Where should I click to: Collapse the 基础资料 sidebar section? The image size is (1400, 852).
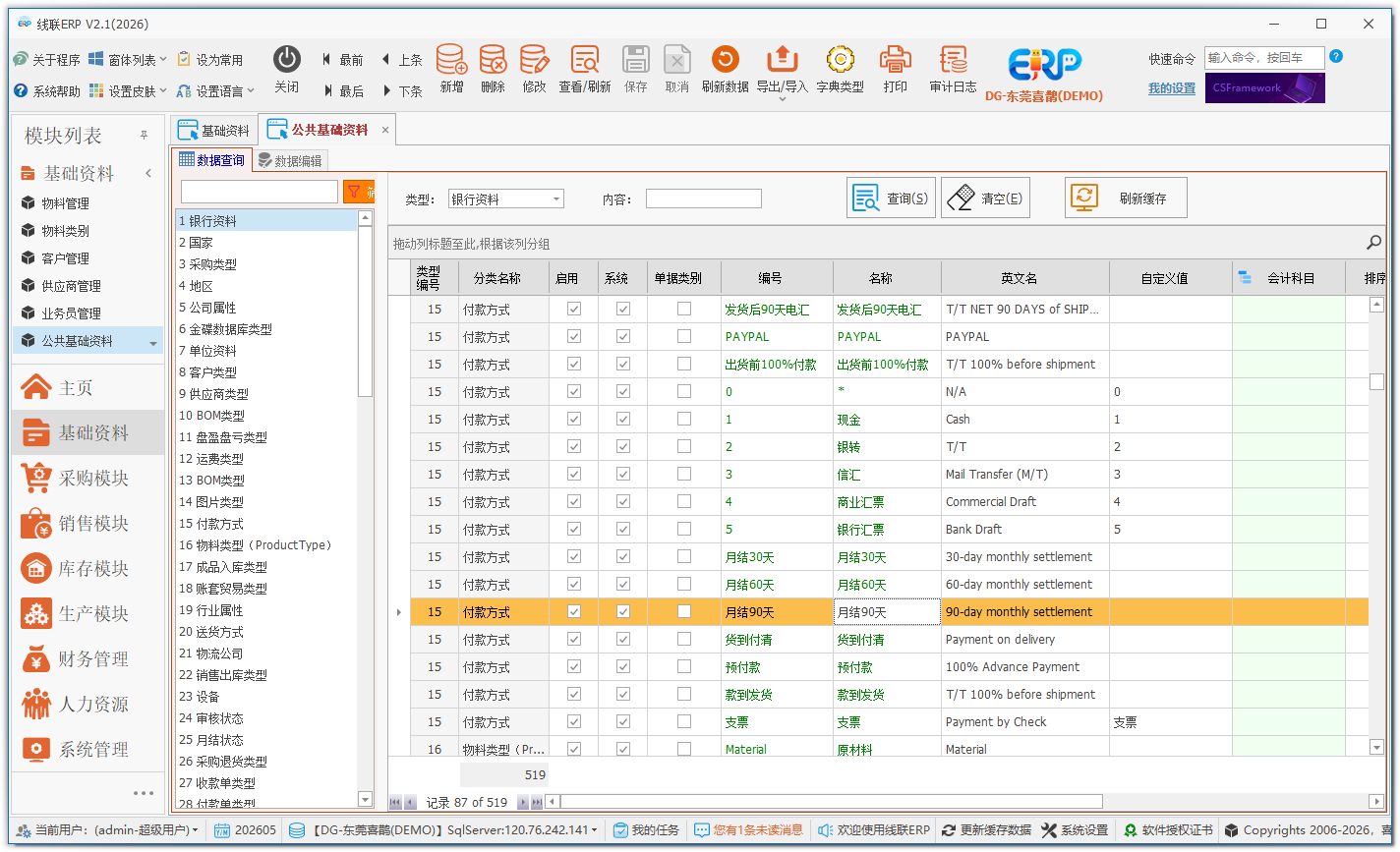click(x=148, y=173)
